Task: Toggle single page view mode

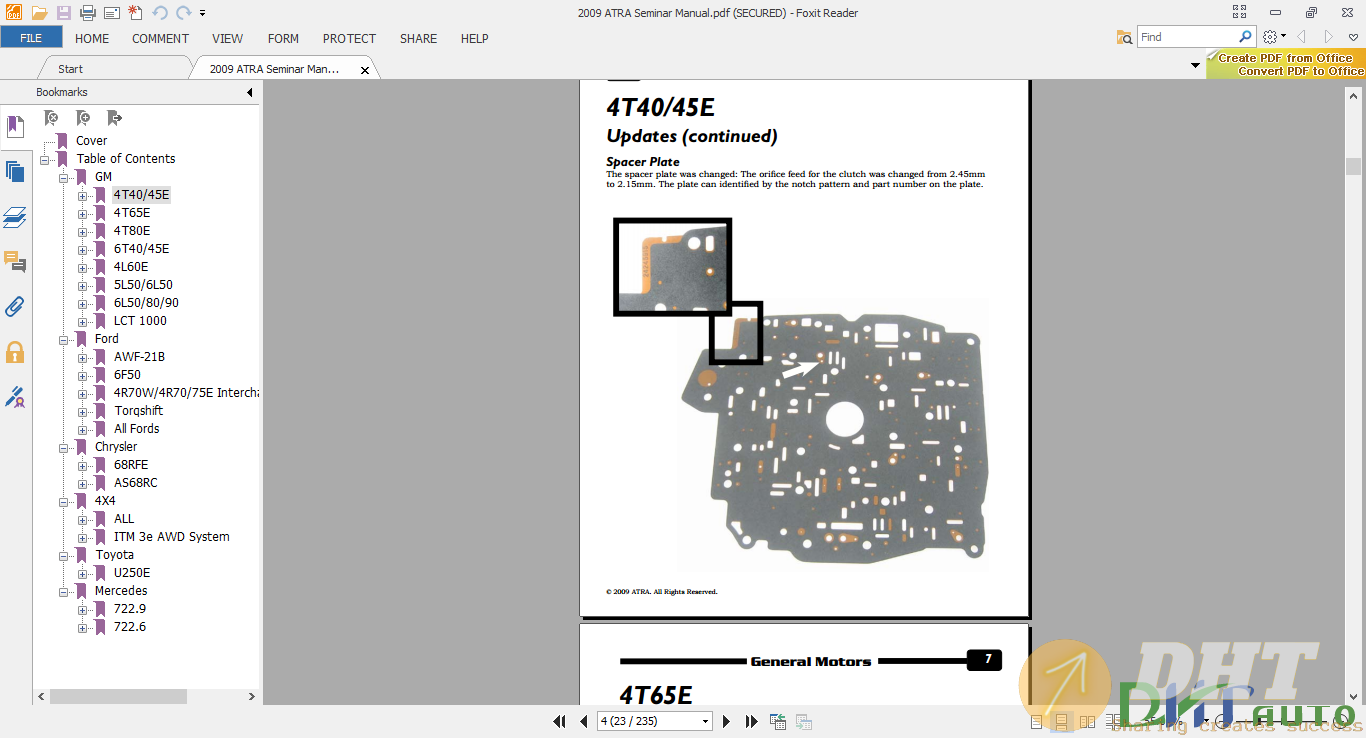Action: 1036,721
